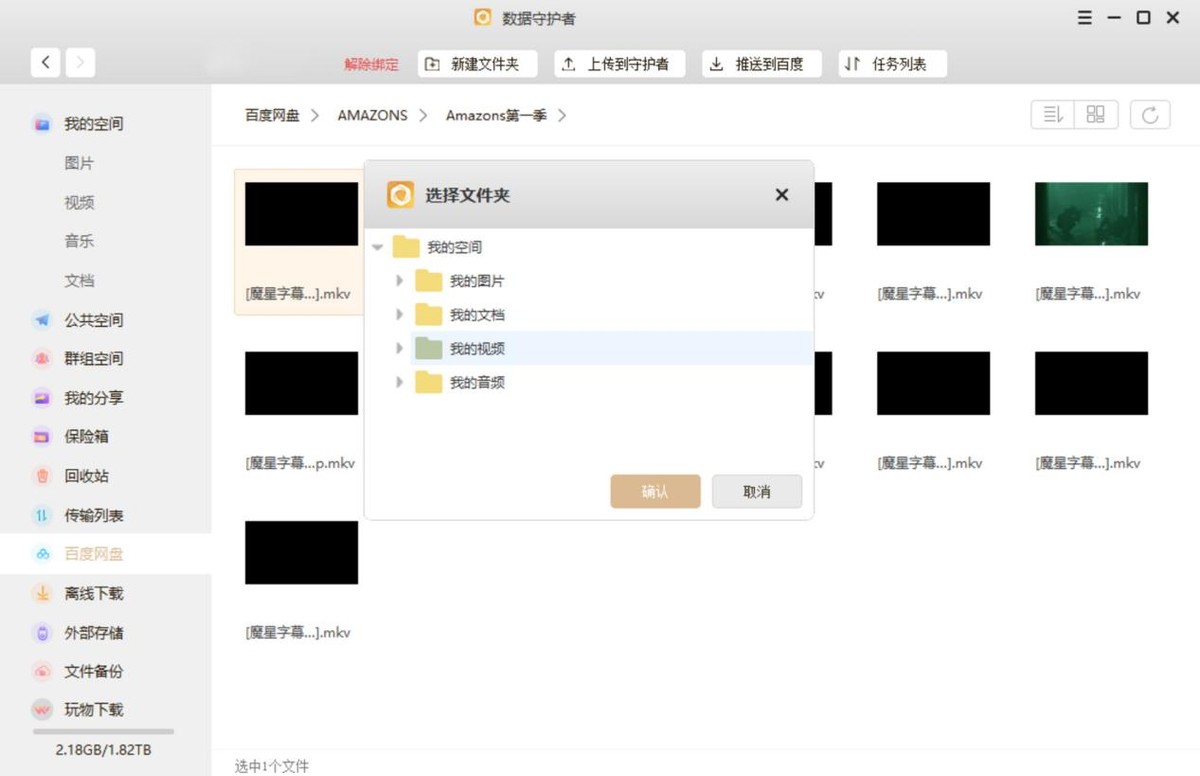This screenshot has width=1200, height=776.
Task: Click 新建文件夹 button
Action: click(x=477, y=64)
